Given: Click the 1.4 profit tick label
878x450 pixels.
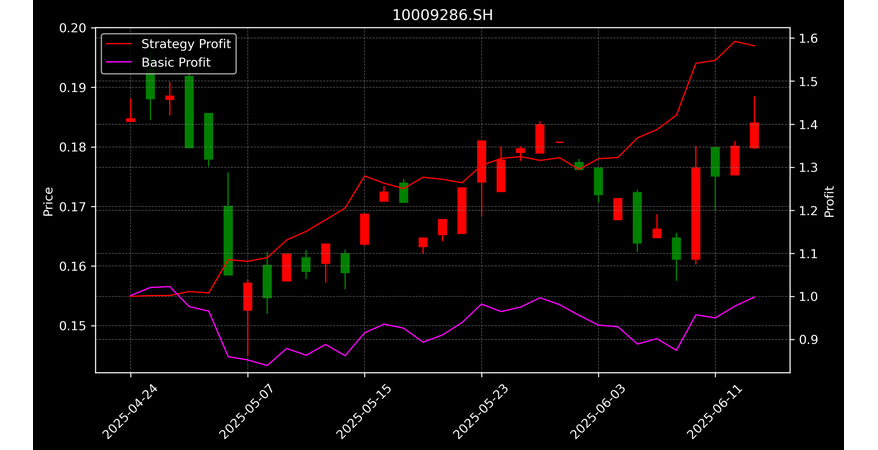Looking at the screenshot, I should pyautogui.click(x=807, y=125).
